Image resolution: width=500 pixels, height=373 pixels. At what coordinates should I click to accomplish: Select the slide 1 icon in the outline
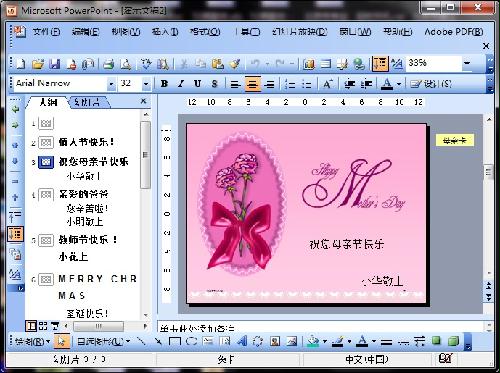[46, 124]
